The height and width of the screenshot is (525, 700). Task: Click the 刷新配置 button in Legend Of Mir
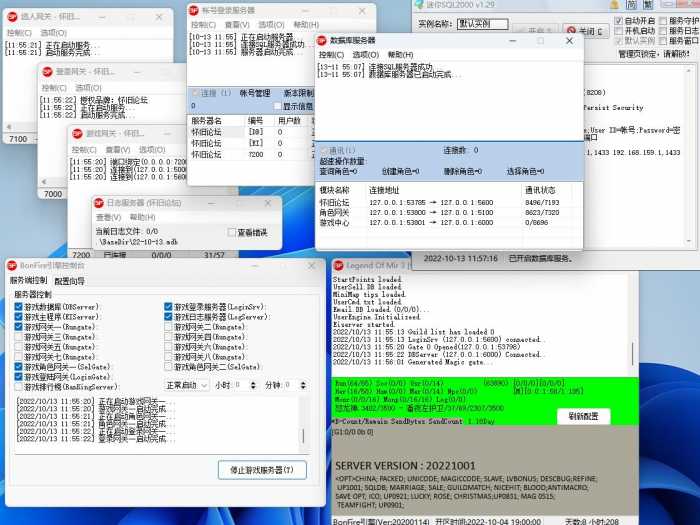pos(583,416)
